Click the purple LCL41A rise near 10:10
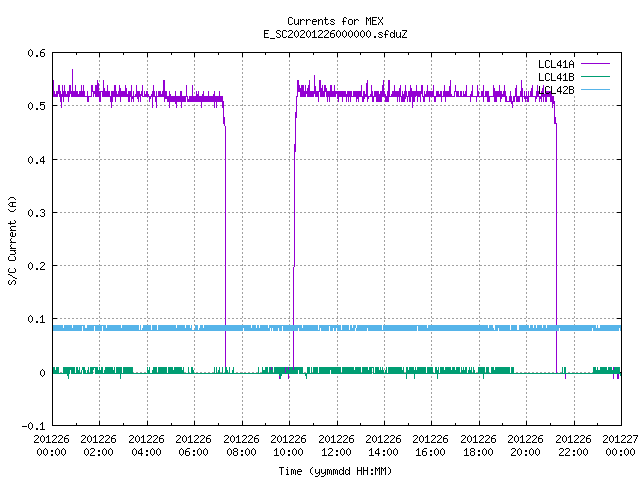 click(x=294, y=245)
